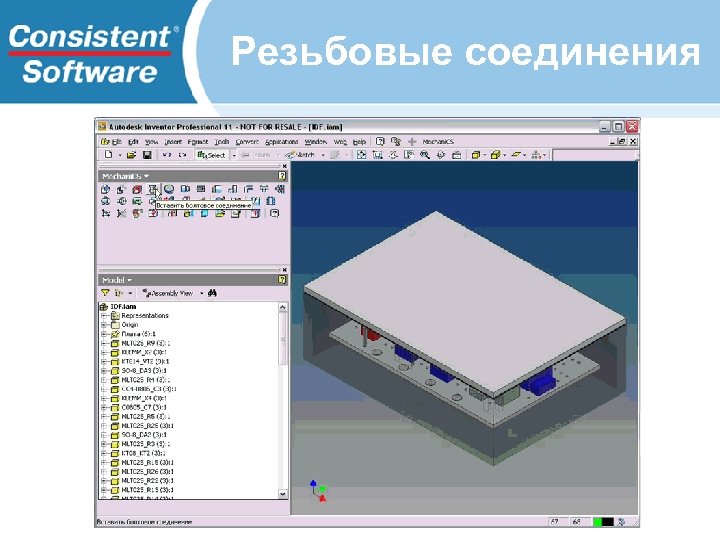
Task: Open the Applications menu
Action: (282, 142)
